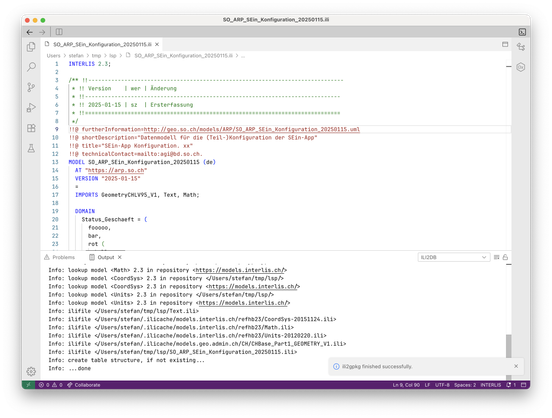Viewport: 552px width, 418px height.
Task: Open models.interlis.ch link in CoordSys lookup line
Action: coord(252,287)
